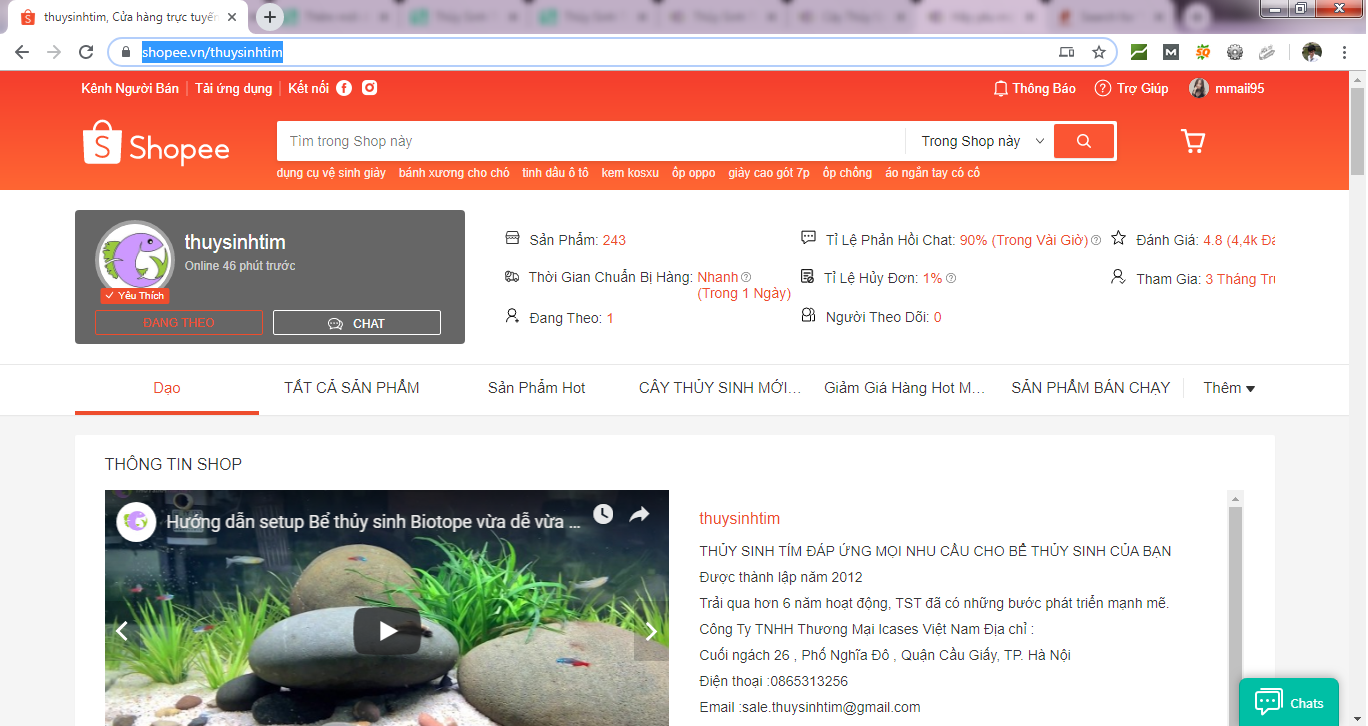The width and height of the screenshot is (1368, 726).
Task: Click the Người Theo Dõi count 0
Action: pyautogui.click(x=938, y=318)
